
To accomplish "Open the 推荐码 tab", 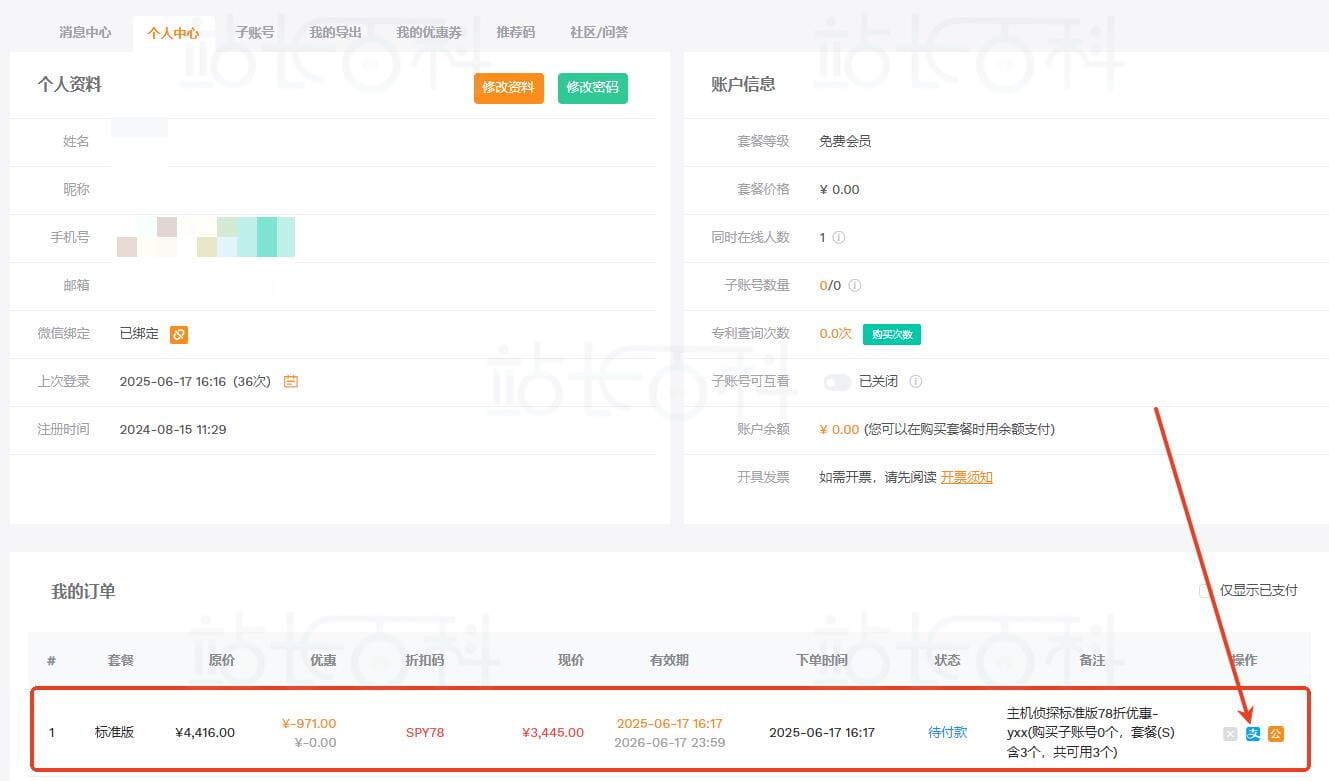I will 516,31.
